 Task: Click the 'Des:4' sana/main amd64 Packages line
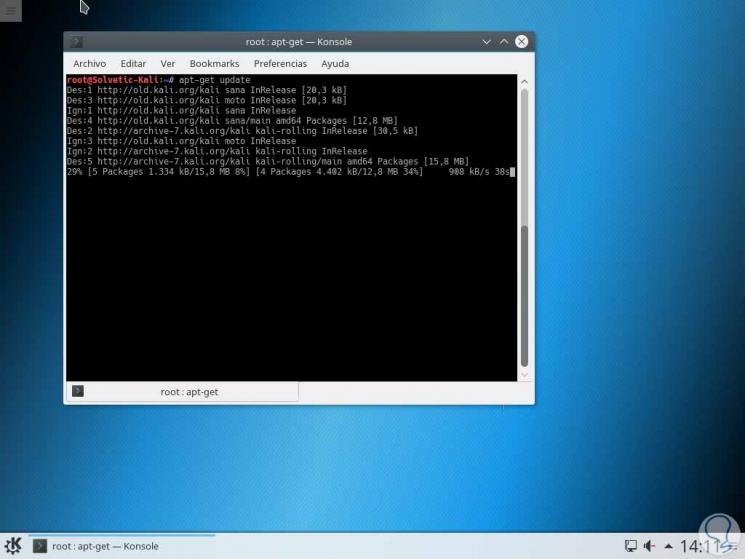tap(232, 121)
